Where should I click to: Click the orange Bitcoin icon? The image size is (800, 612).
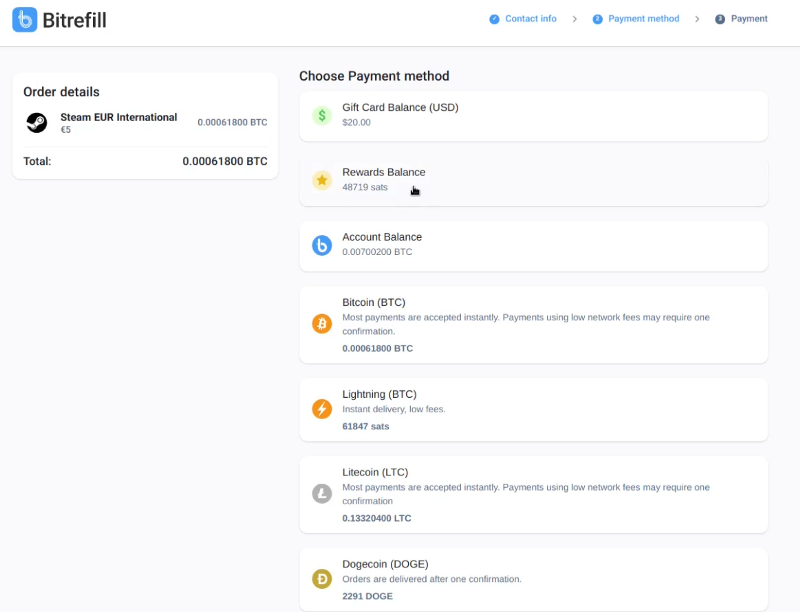[322, 324]
